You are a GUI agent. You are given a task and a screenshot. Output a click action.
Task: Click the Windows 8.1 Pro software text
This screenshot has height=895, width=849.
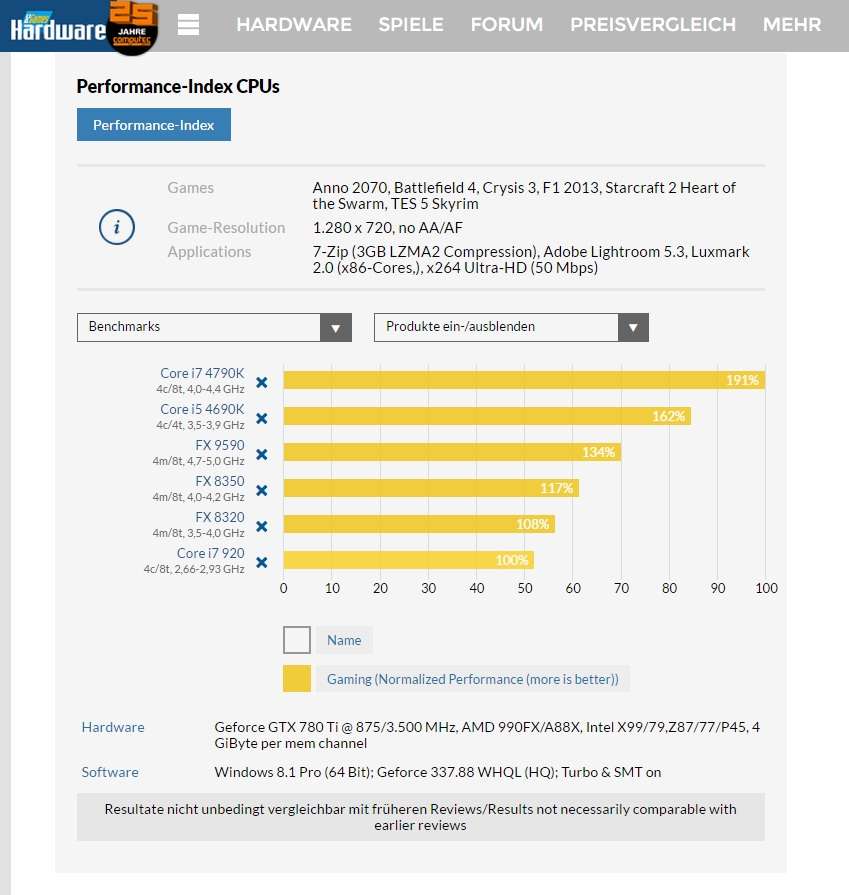point(438,772)
